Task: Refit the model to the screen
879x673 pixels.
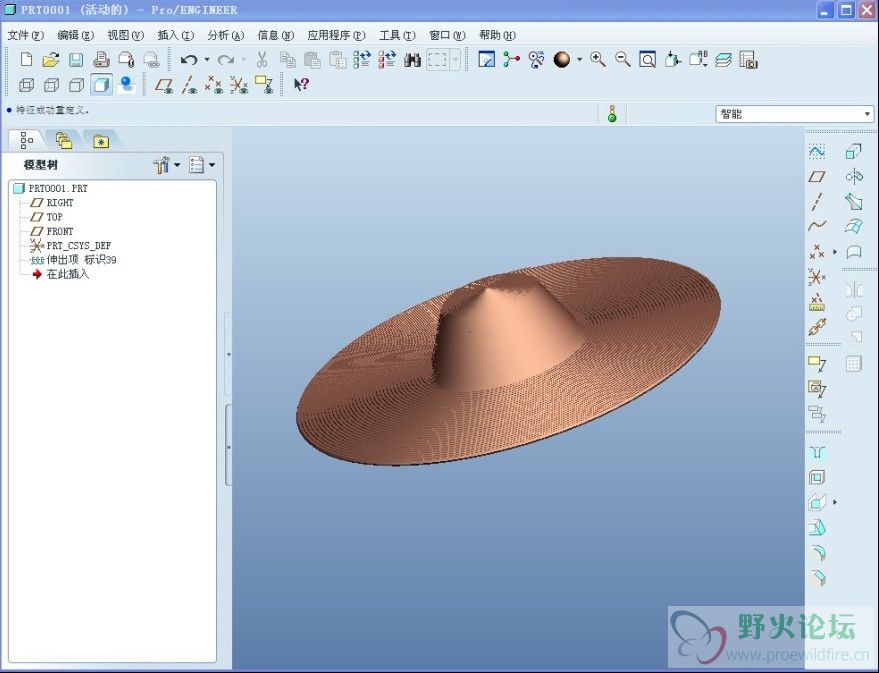Action: (x=647, y=59)
